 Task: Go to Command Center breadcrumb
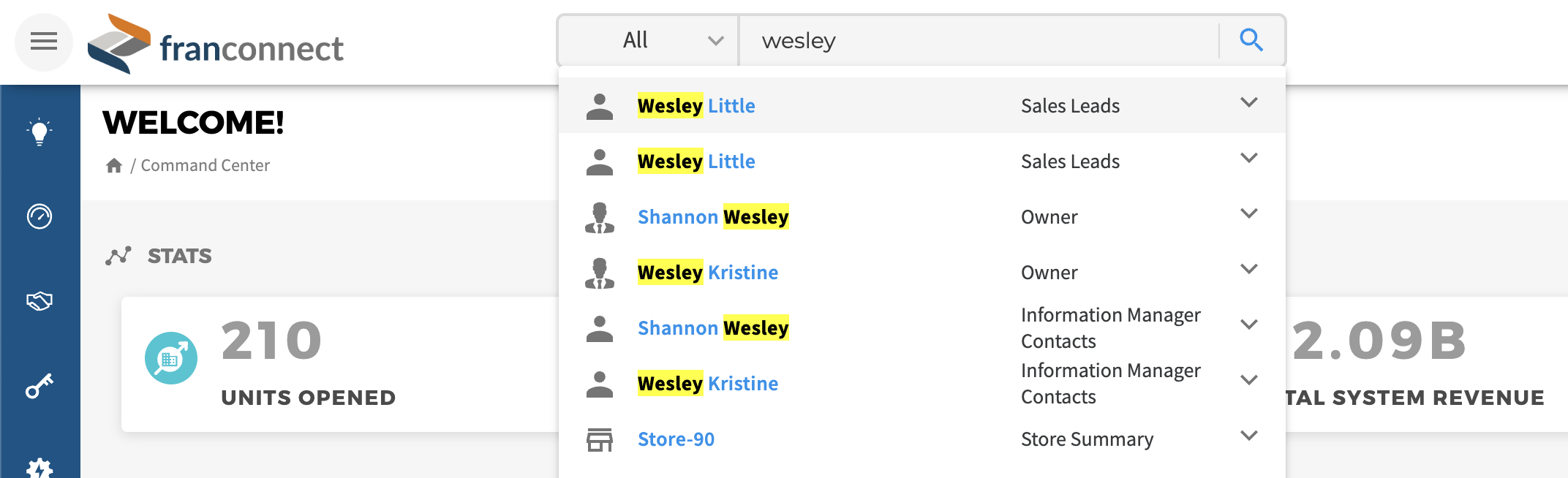pos(205,165)
